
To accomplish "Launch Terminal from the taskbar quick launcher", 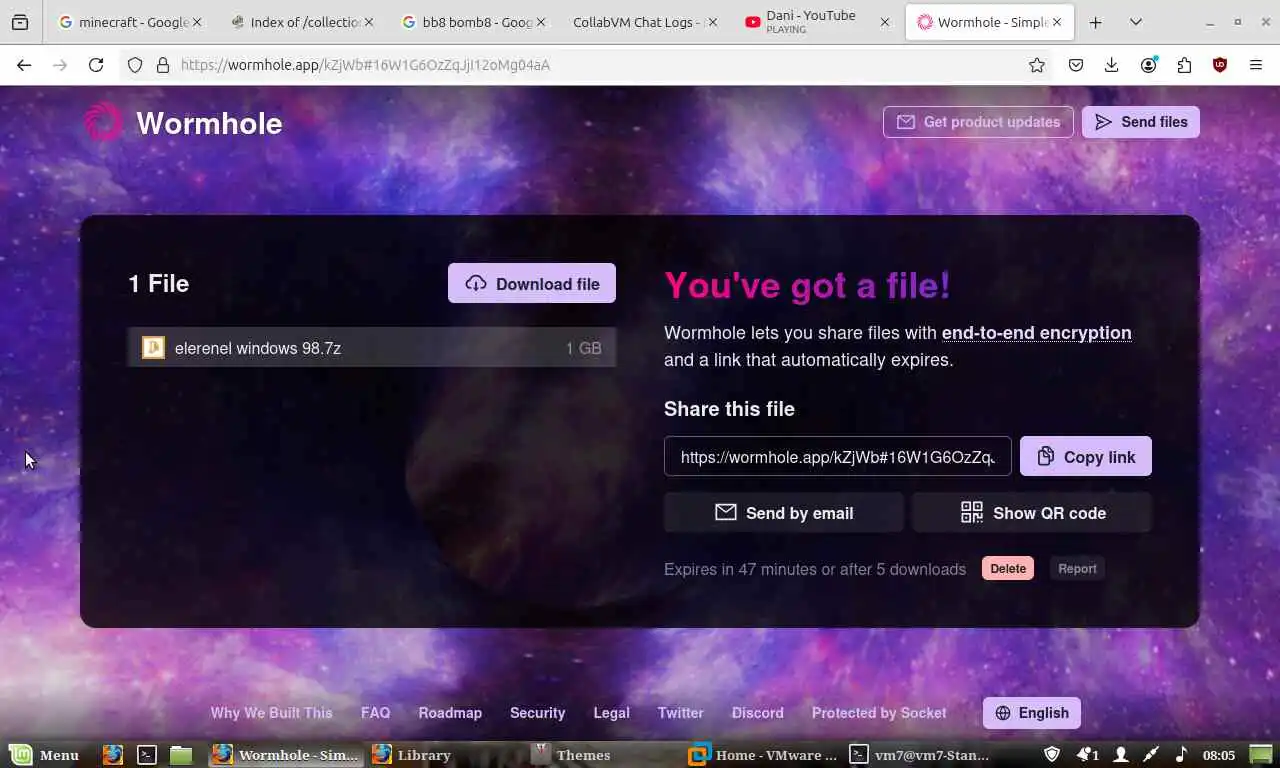I will pos(147,755).
